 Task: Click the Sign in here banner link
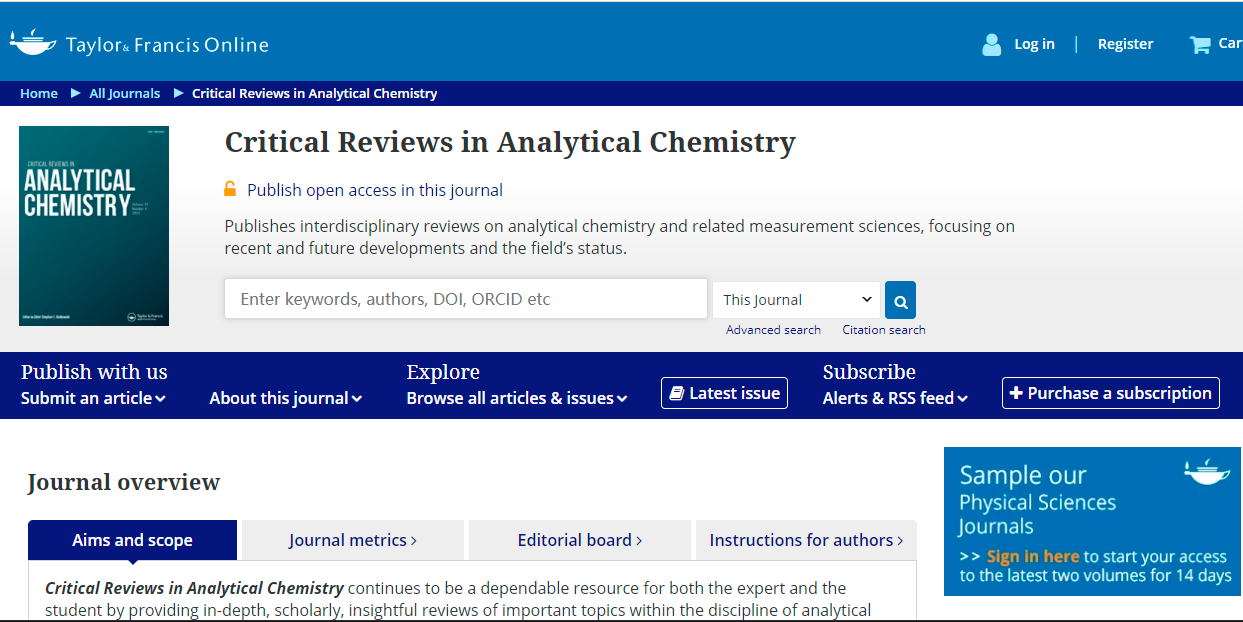pyautogui.click(x=1032, y=557)
